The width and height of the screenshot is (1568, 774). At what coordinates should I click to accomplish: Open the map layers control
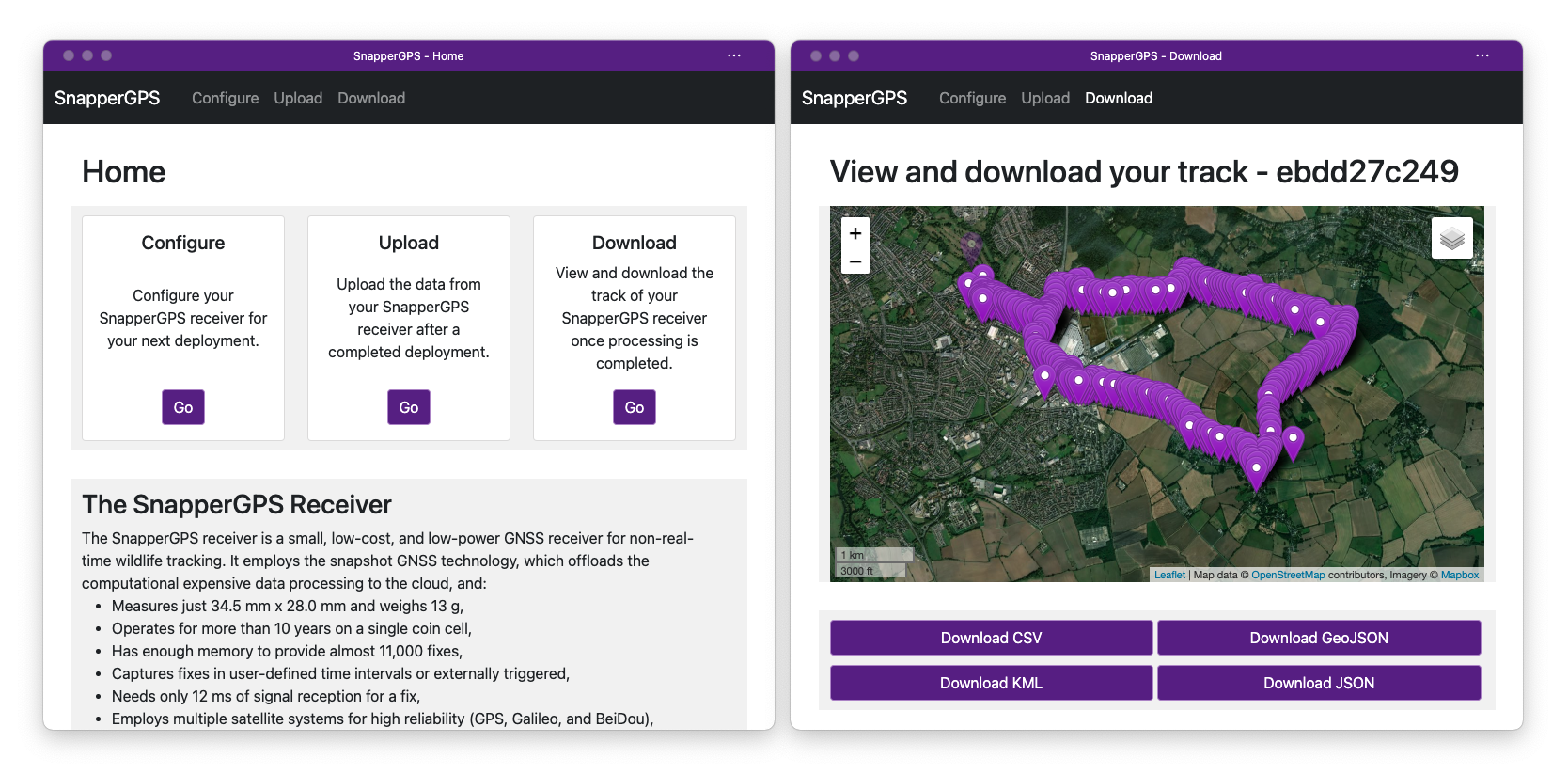click(x=1451, y=239)
